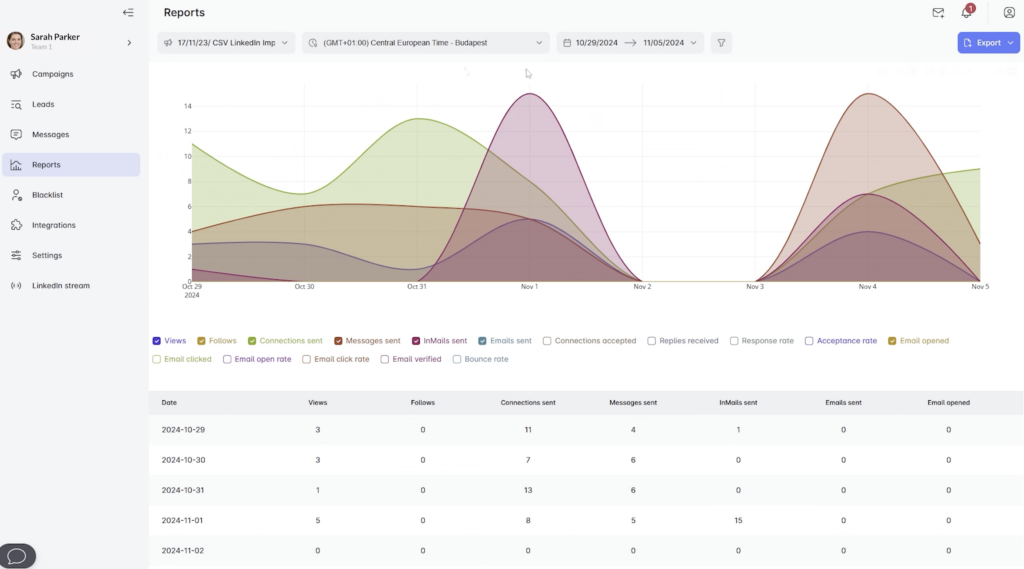Collapse the sidebar with the arrow icon
The height and width of the screenshot is (569, 1024).
point(128,13)
